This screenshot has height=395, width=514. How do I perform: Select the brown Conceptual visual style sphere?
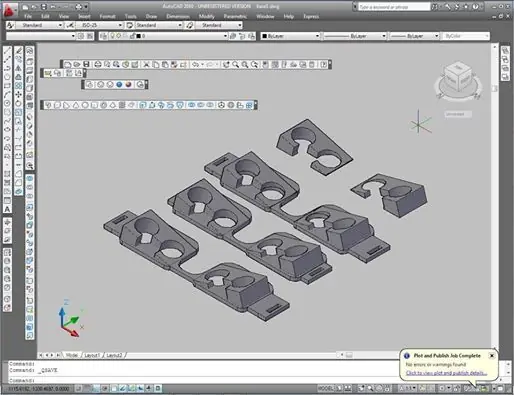pyautogui.click(x=129, y=84)
